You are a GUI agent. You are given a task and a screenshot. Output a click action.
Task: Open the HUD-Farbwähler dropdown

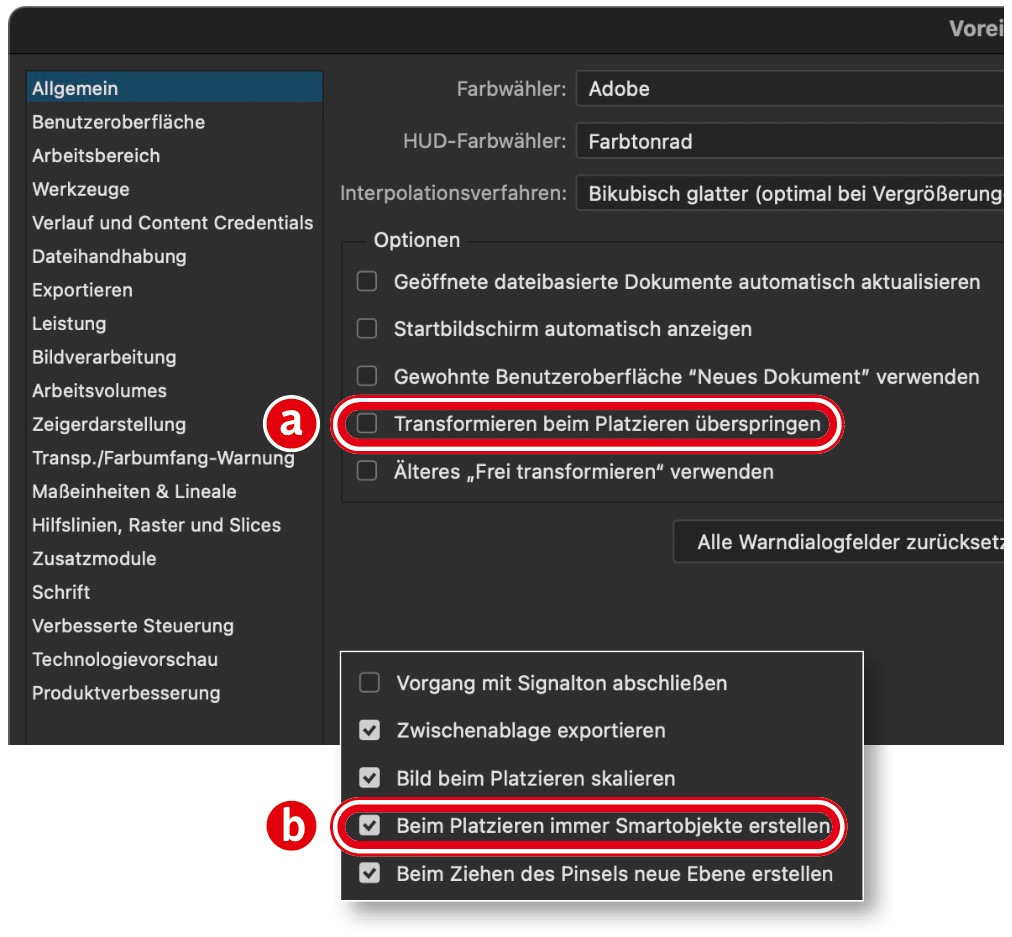click(790, 142)
